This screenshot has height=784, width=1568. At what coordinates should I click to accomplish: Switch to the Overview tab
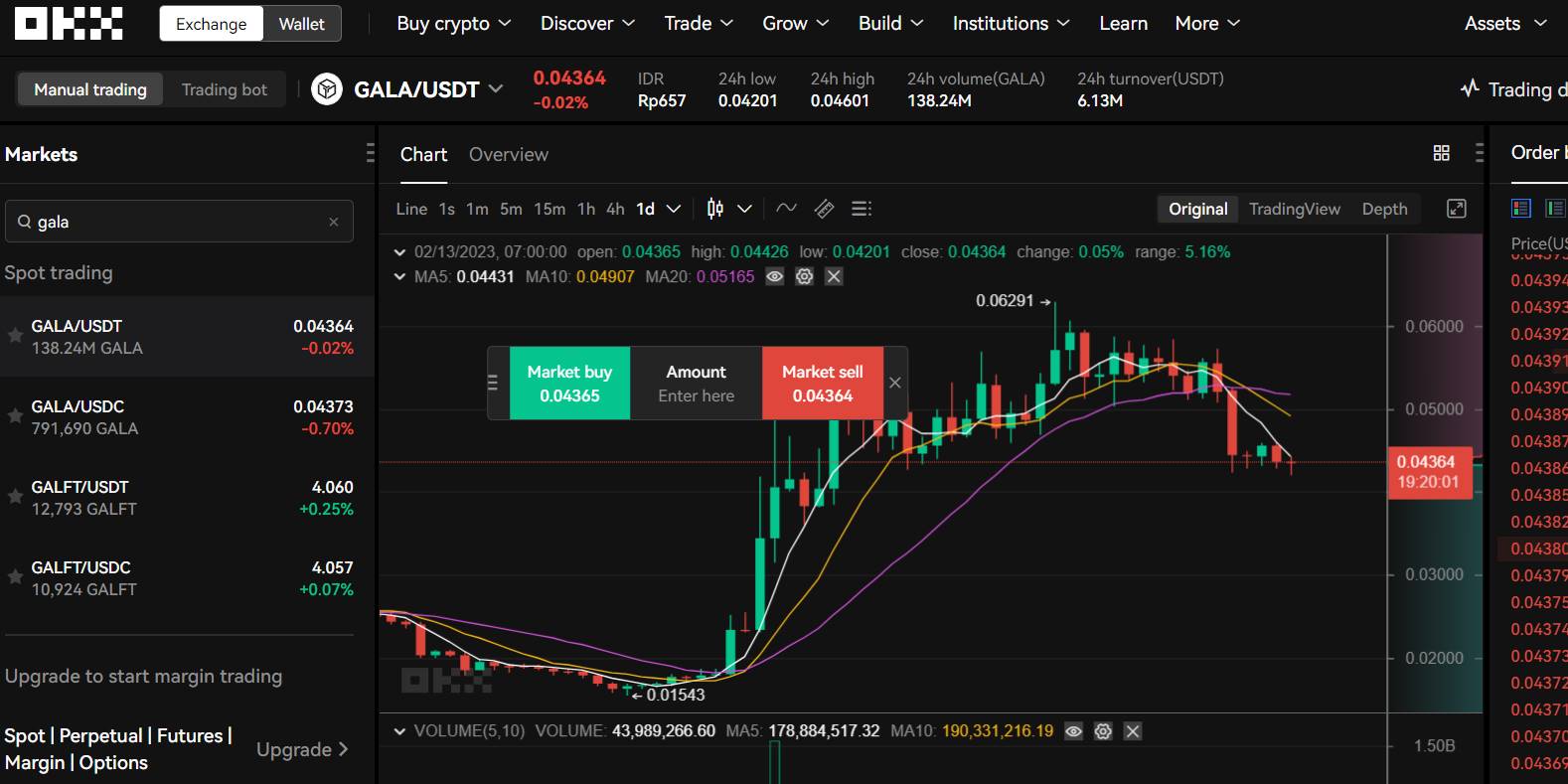[x=508, y=154]
